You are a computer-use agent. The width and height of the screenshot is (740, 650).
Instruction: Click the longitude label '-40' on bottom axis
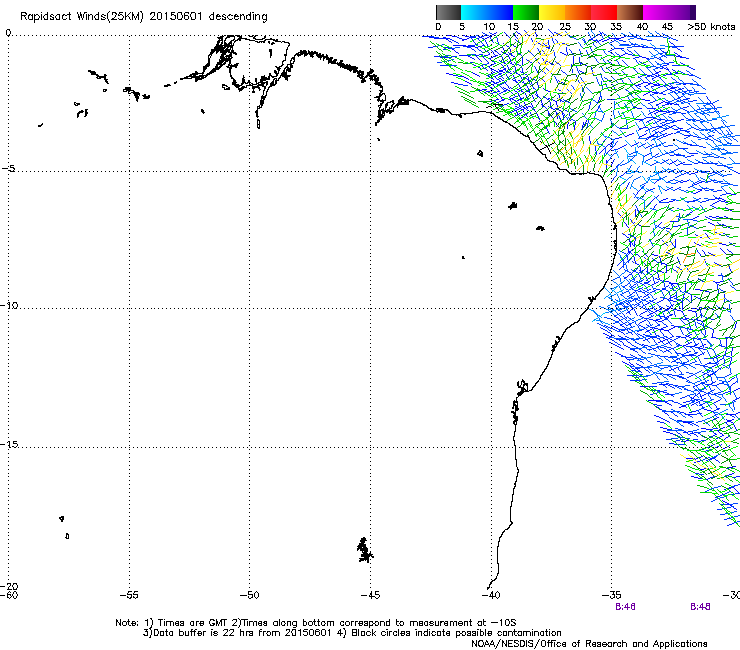(491, 595)
